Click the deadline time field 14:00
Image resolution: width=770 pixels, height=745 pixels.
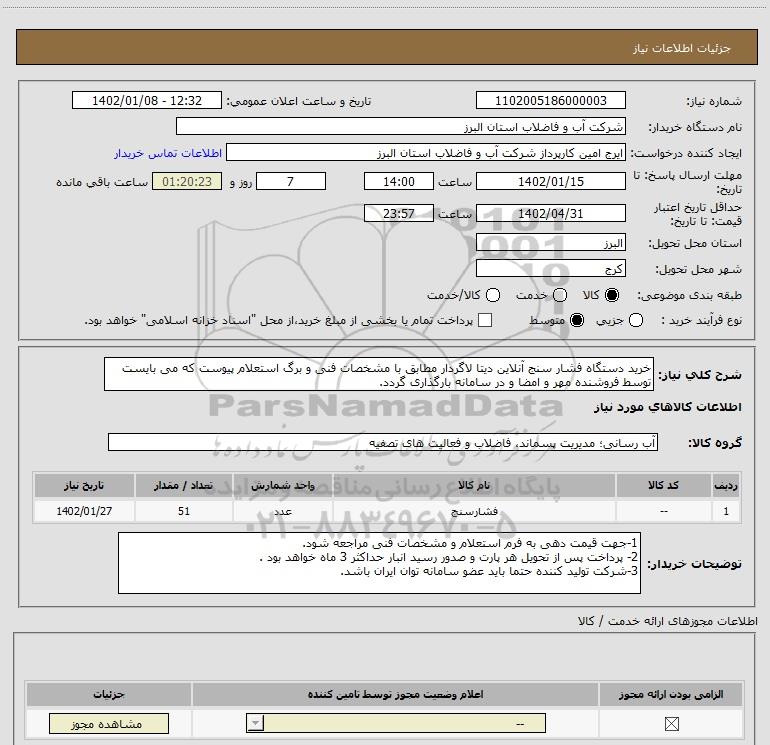click(x=399, y=181)
